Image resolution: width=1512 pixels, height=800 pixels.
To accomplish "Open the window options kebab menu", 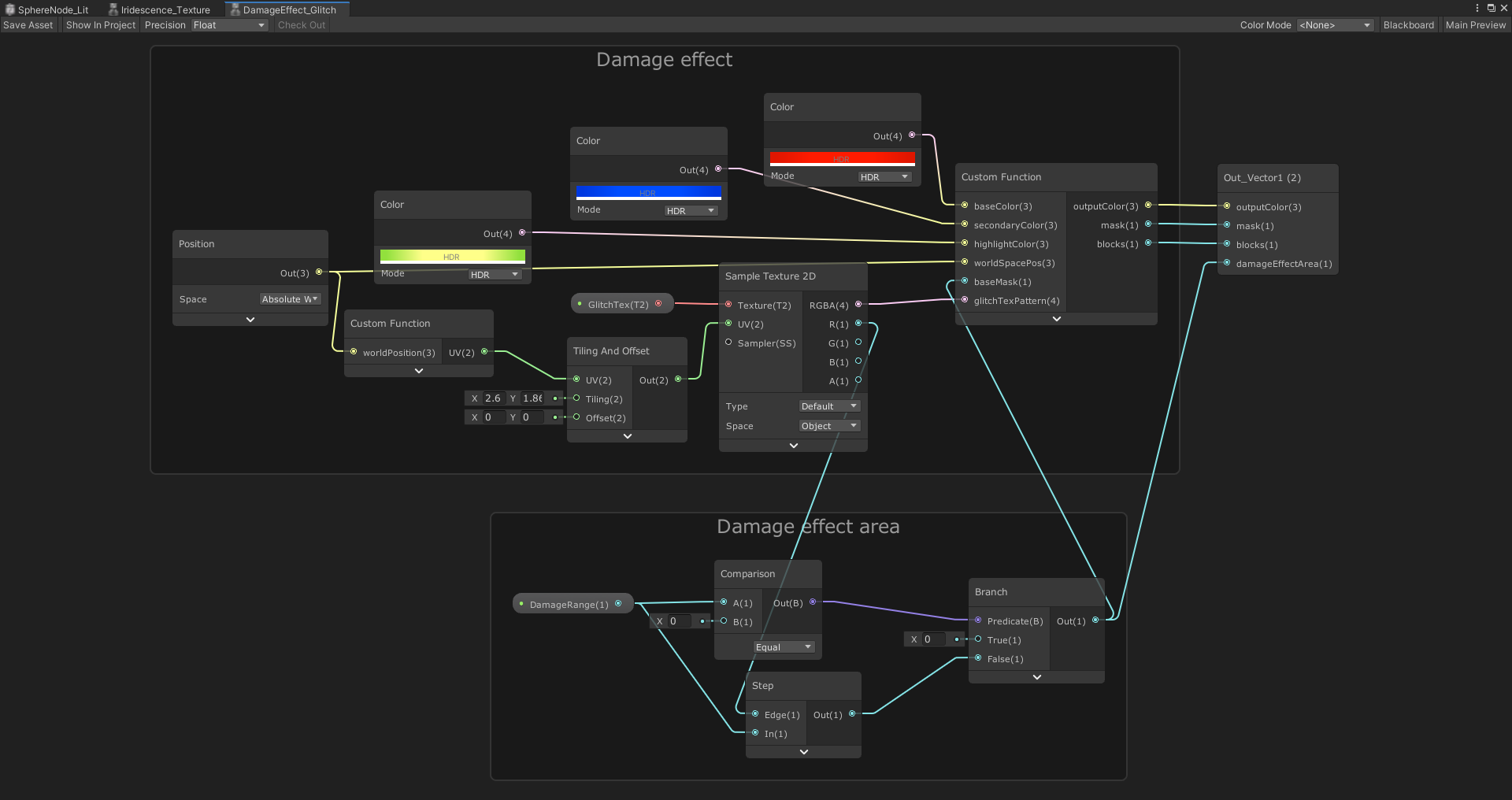I will (1477, 8).
